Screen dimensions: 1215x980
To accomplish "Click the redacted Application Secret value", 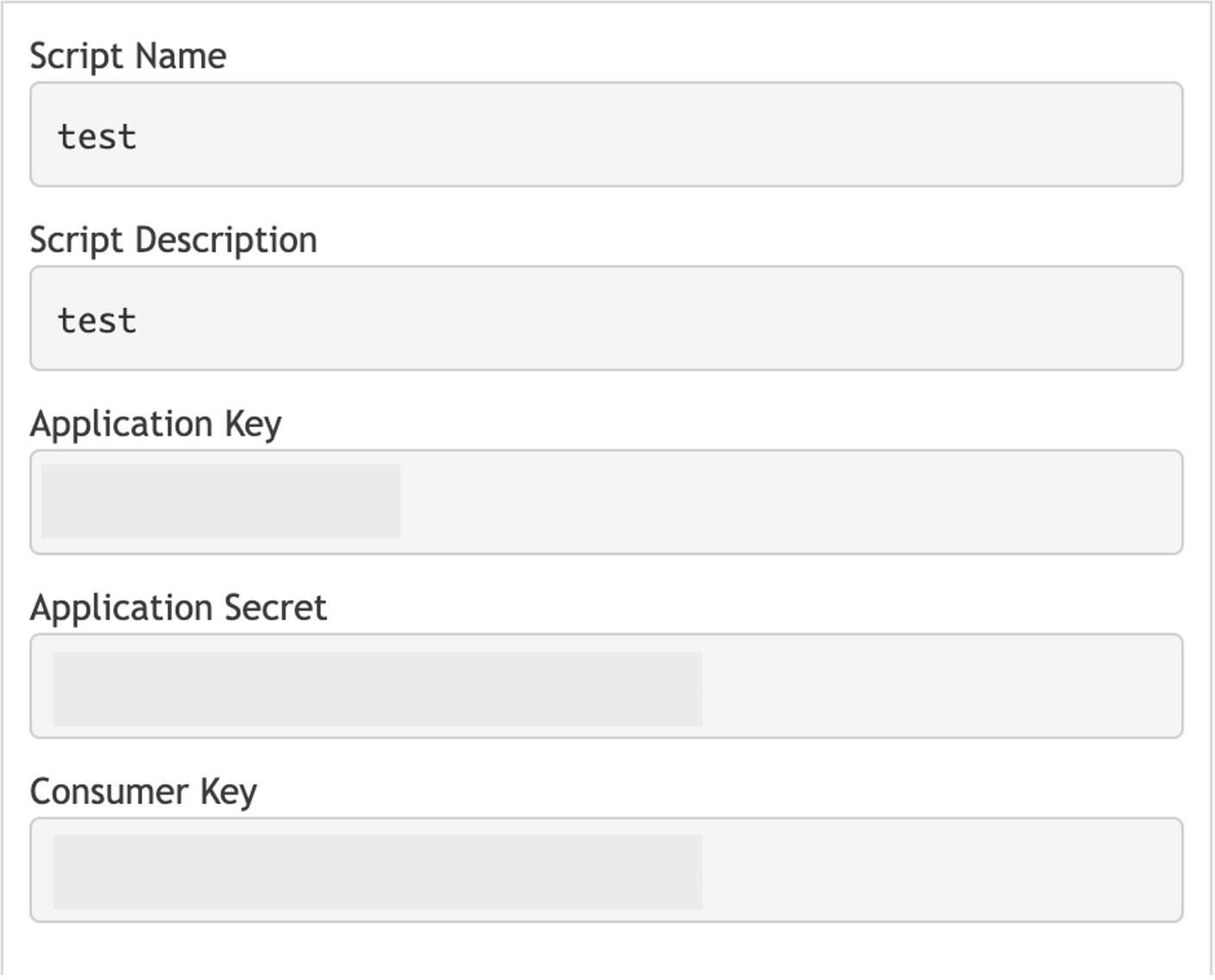I will 377,688.
